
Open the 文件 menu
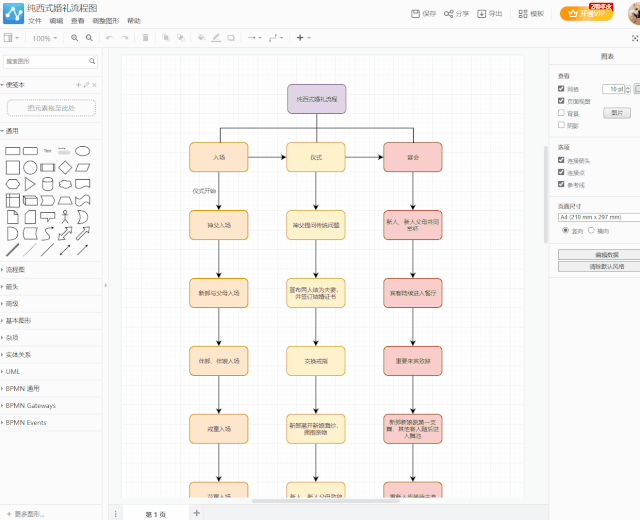[35, 21]
